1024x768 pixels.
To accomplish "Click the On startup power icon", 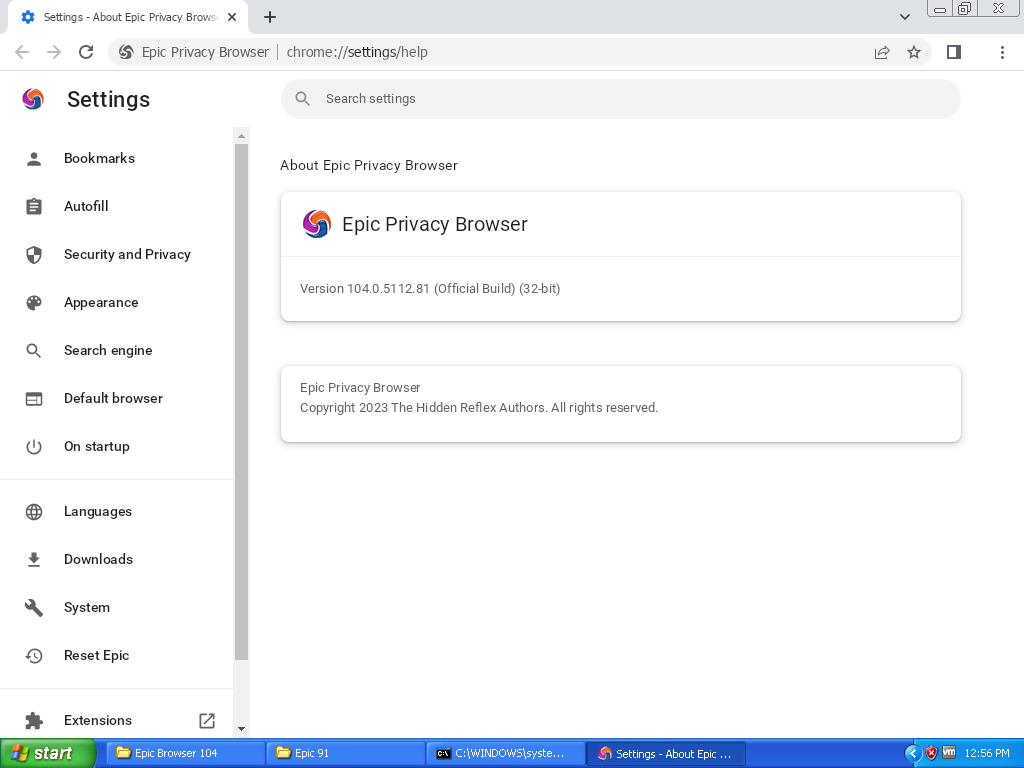I will 34,447.
